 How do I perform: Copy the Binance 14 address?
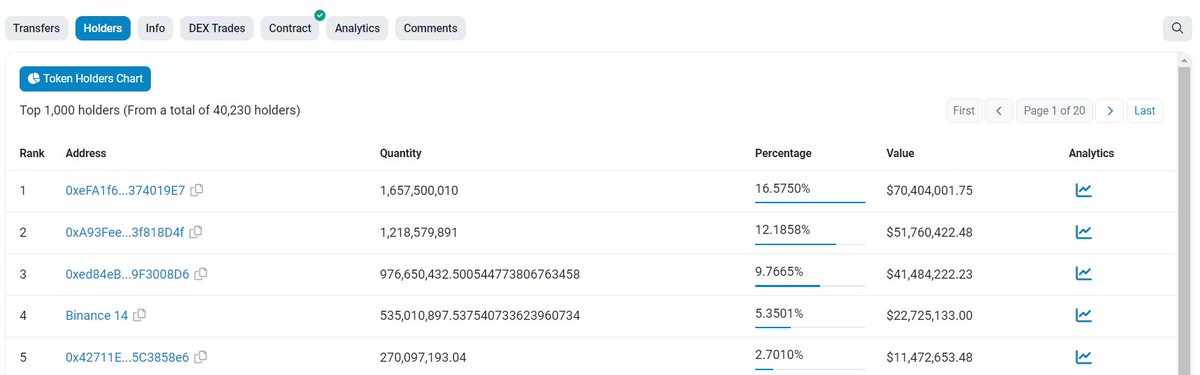click(139, 316)
